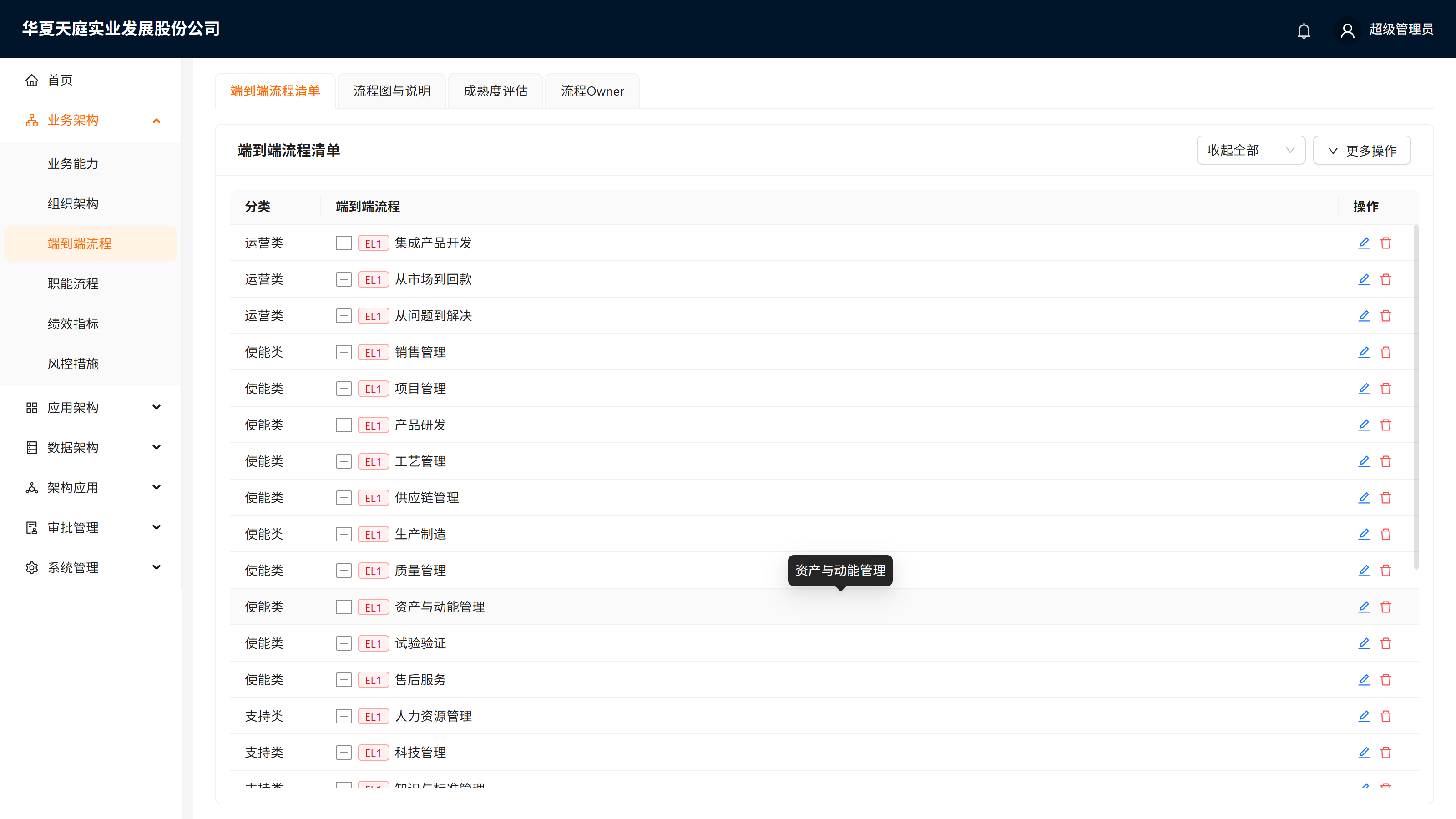
Task: Open the 更多操作 button menu
Action: (x=1362, y=150)
